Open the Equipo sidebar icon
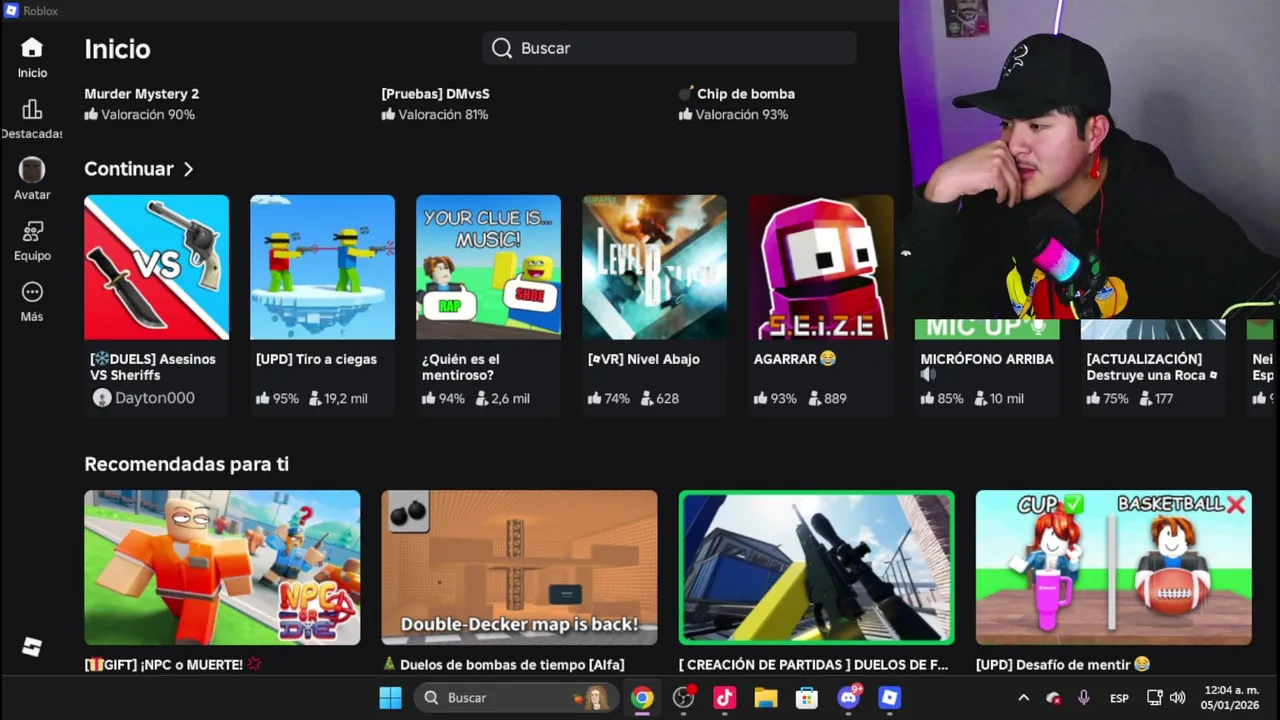The image size is (1280, 720). [32, 231]
